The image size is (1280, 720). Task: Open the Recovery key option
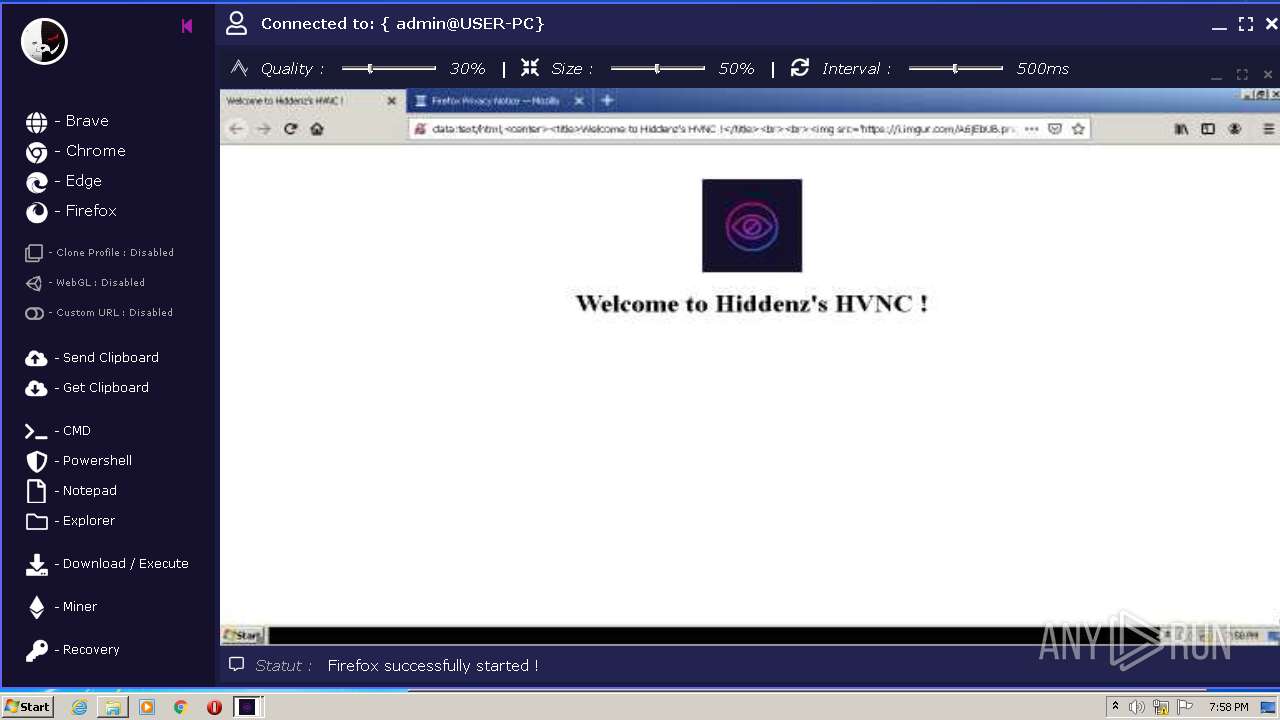point(73,650)
